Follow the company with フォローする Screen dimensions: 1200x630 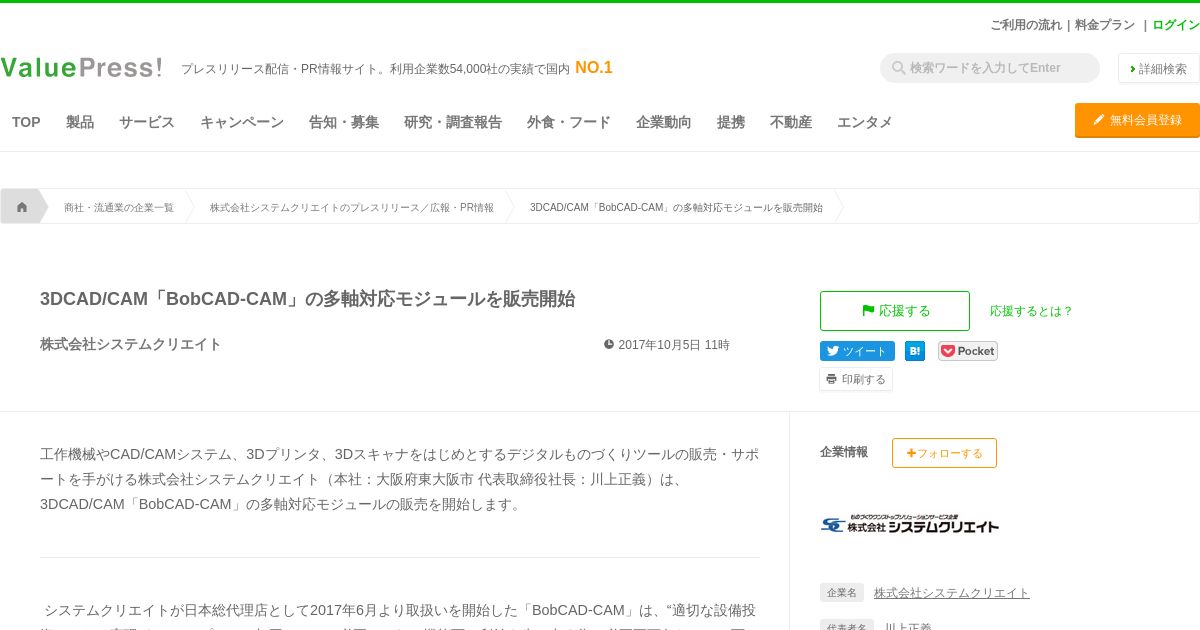click(x=944, y=453)
